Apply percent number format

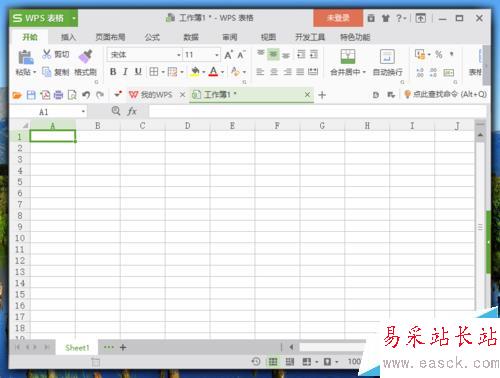[439, 54]
